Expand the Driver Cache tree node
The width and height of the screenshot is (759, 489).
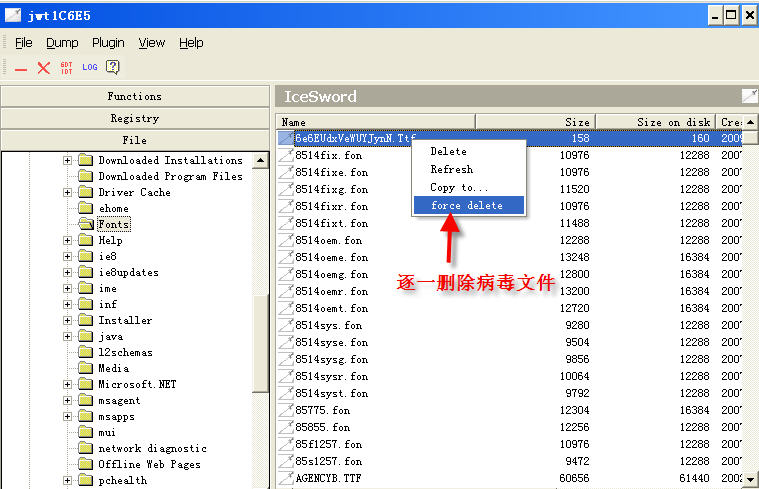(67, 192)
